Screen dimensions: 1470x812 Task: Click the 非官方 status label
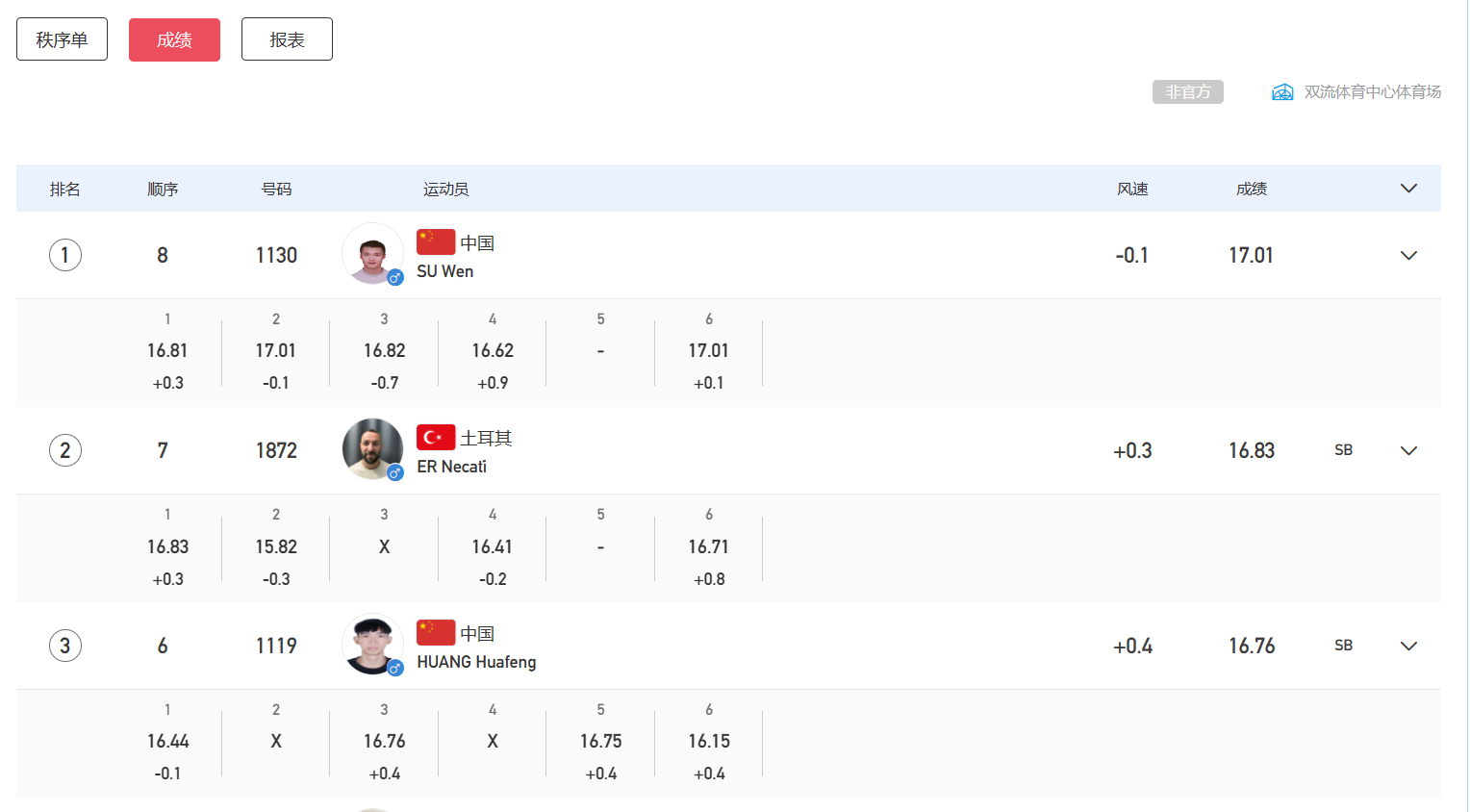[x=1188, y=92]
